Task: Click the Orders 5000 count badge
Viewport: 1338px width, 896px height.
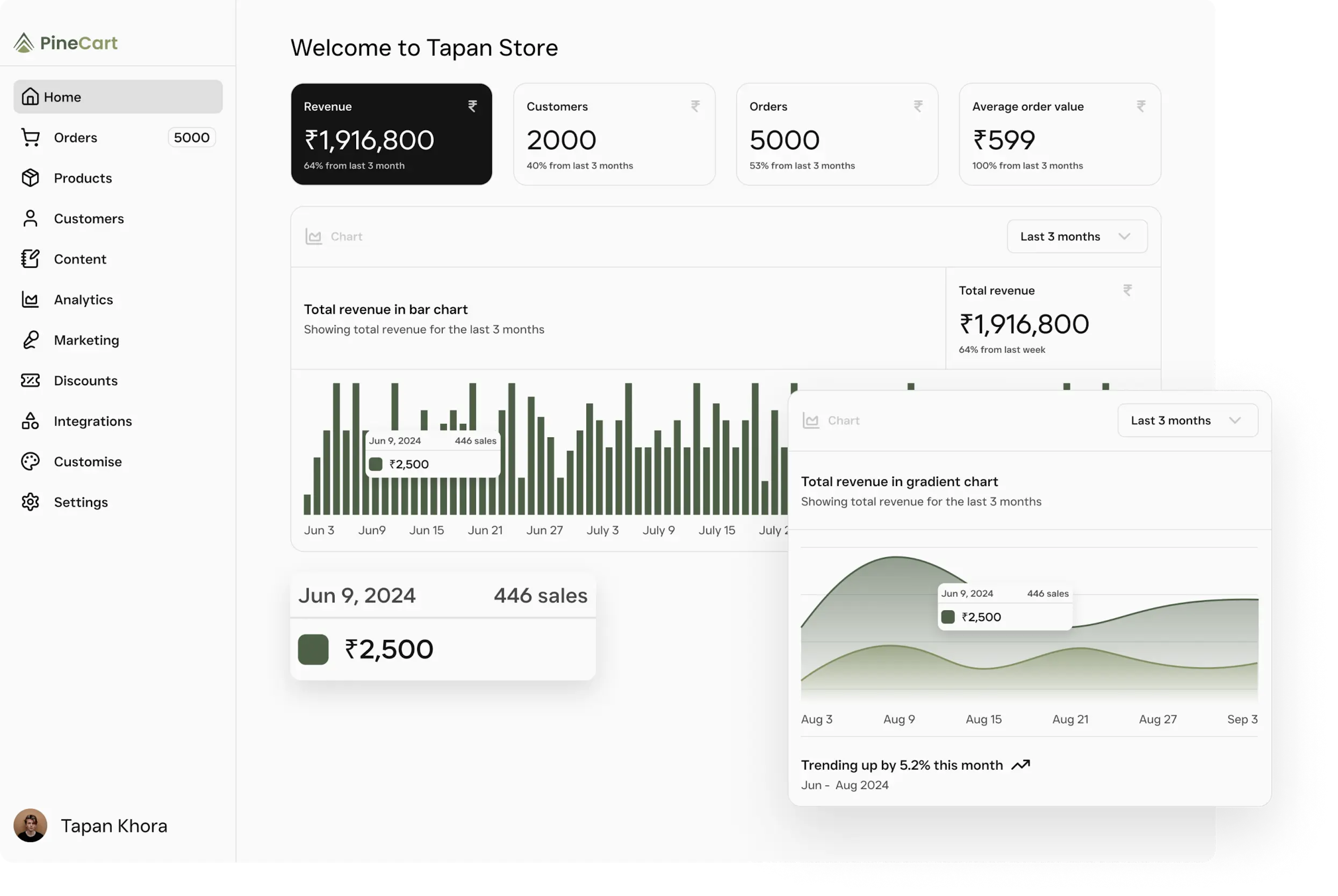Action: pos(192,137)
